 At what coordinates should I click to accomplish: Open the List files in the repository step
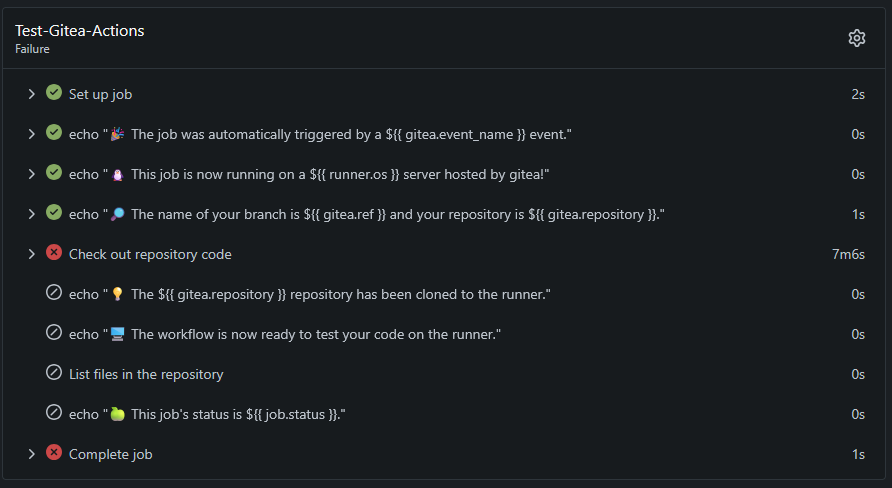146,374
